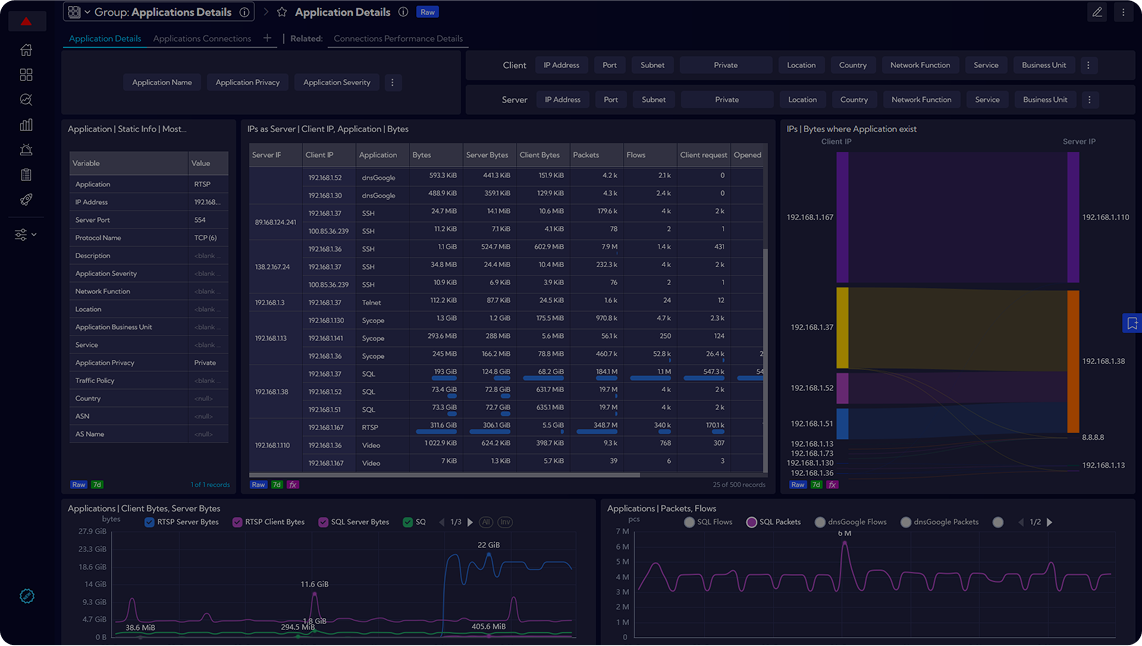Open the more options menu beside Application Severity
The width and height of the screenshot is (1142, 646).
(393, 83)
